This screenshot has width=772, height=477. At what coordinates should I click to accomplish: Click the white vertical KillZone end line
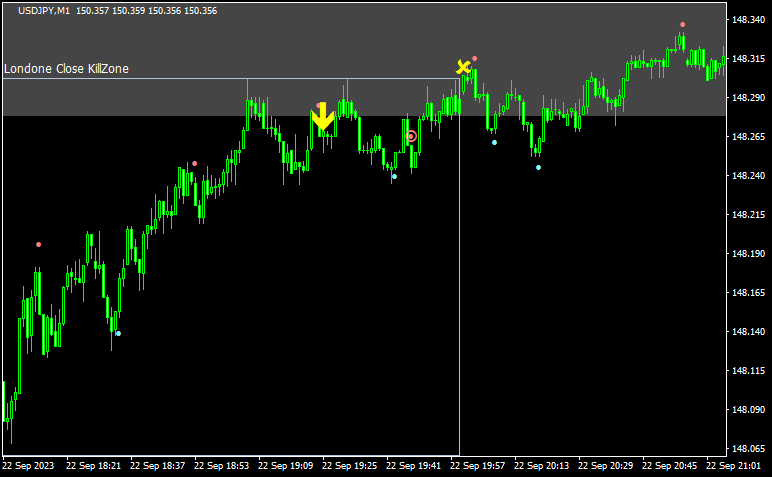(459, 300)
